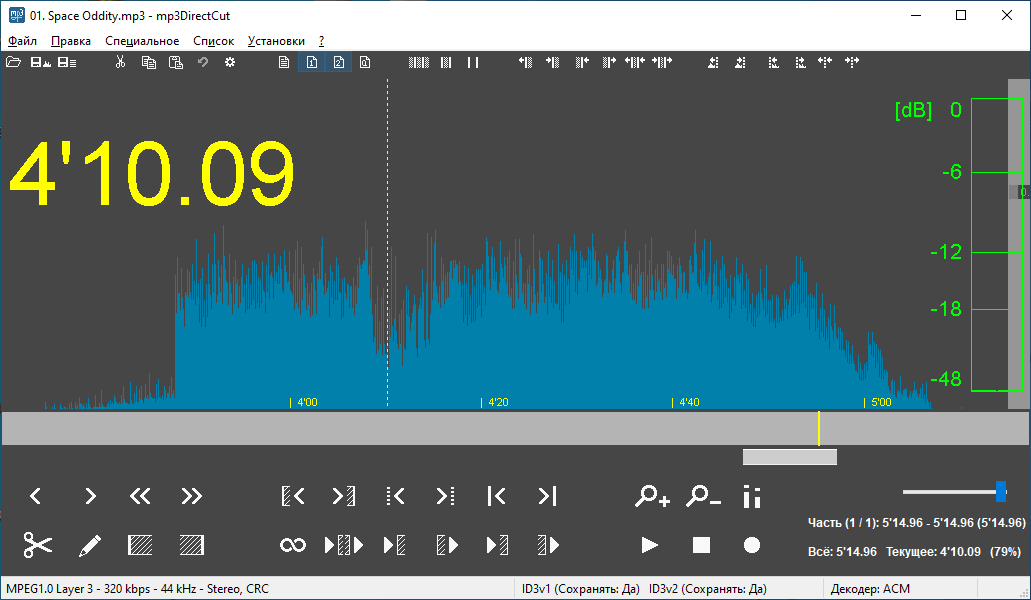Start playback with the Play button
The width and height of the screenshot is (1031, 600).
(x=650, y=545)
